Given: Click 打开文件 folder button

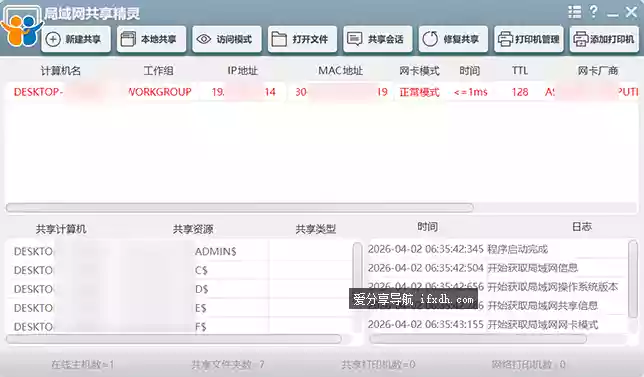Looking at the screenshot, I should tap(302, 39).
